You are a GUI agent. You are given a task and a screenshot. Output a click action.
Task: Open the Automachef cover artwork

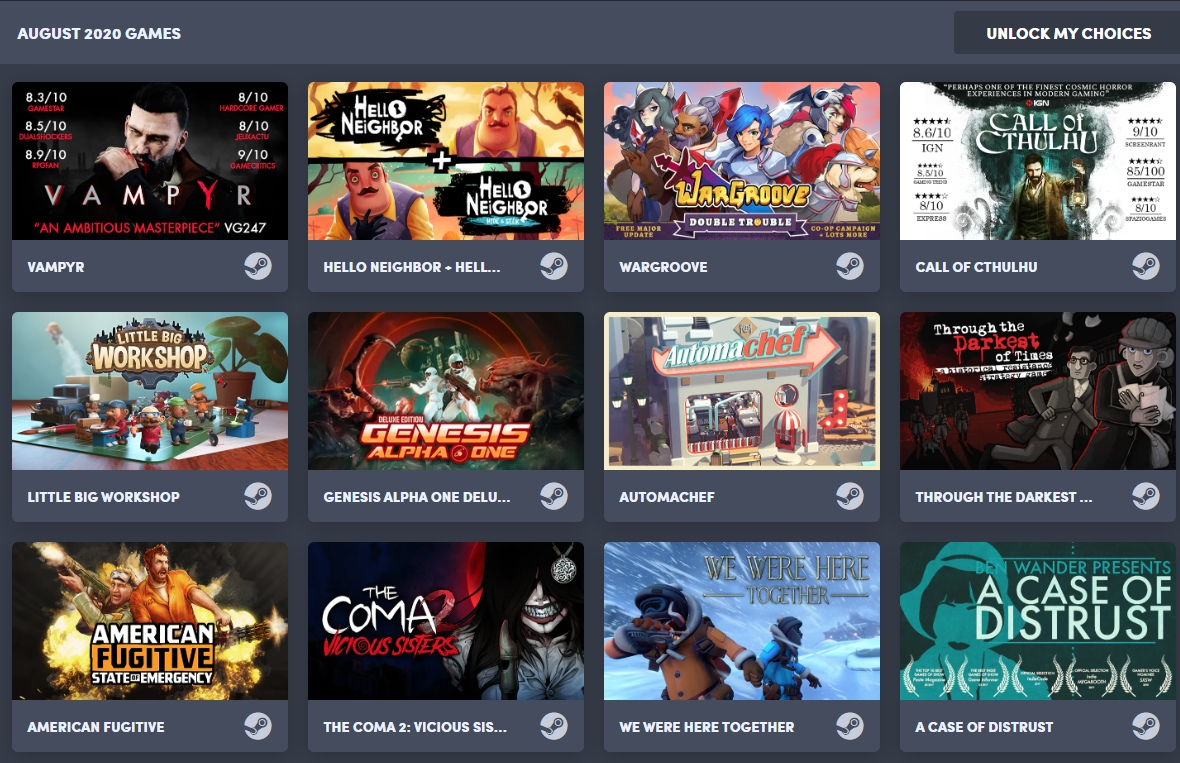(x=741, y=391)
